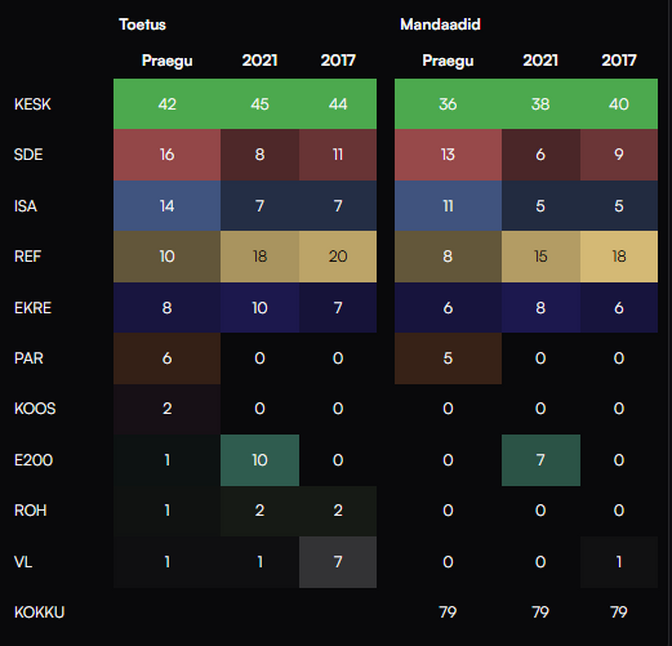Click the KOKKU current mandates total 79
The image size is (672, 646).
point(447,612)
